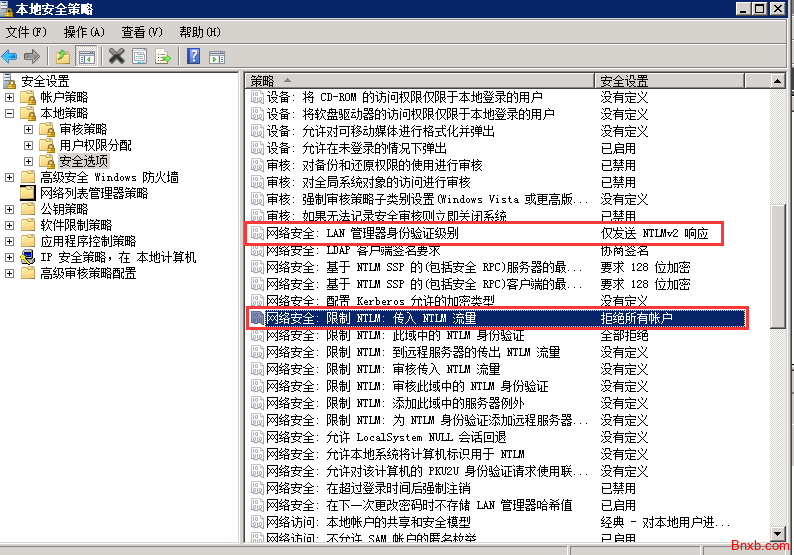Image resolution: width=794 pixels, height=555 pixels.
Task: Expand the 高级审核策略配置 node
Action: (9, 273)
